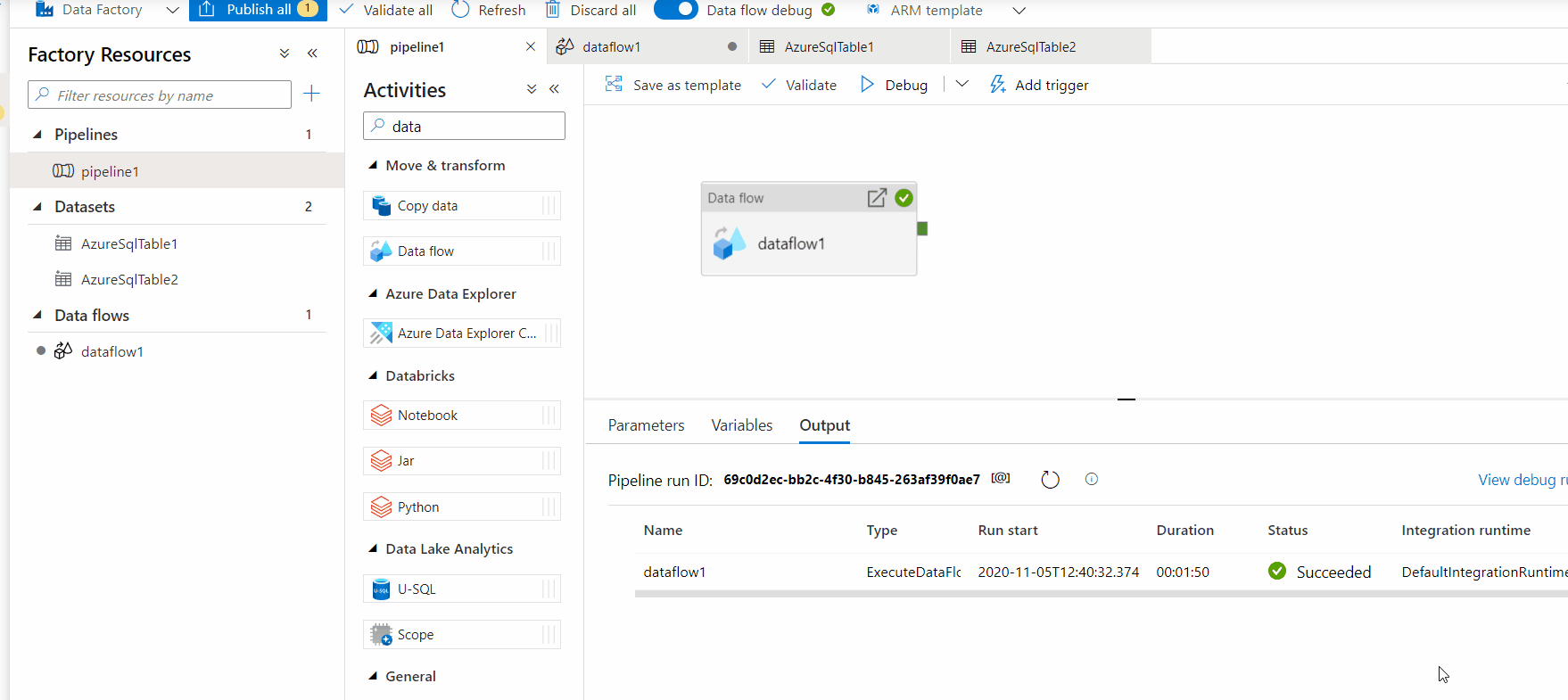Screen dimensions: 1568x700
Task: Select Databricks Notebook activity
Action: [x=462, y=416]
